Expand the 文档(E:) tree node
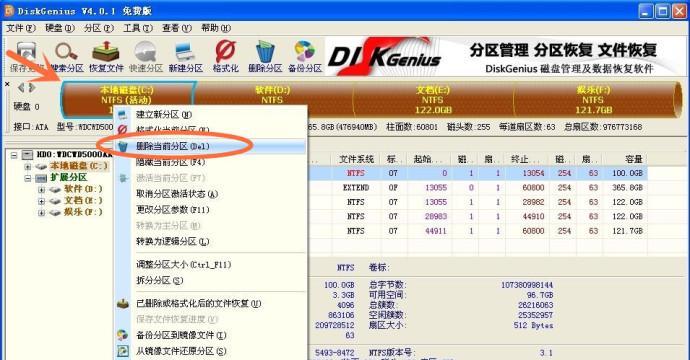The image size is (690, 360). 41,201
